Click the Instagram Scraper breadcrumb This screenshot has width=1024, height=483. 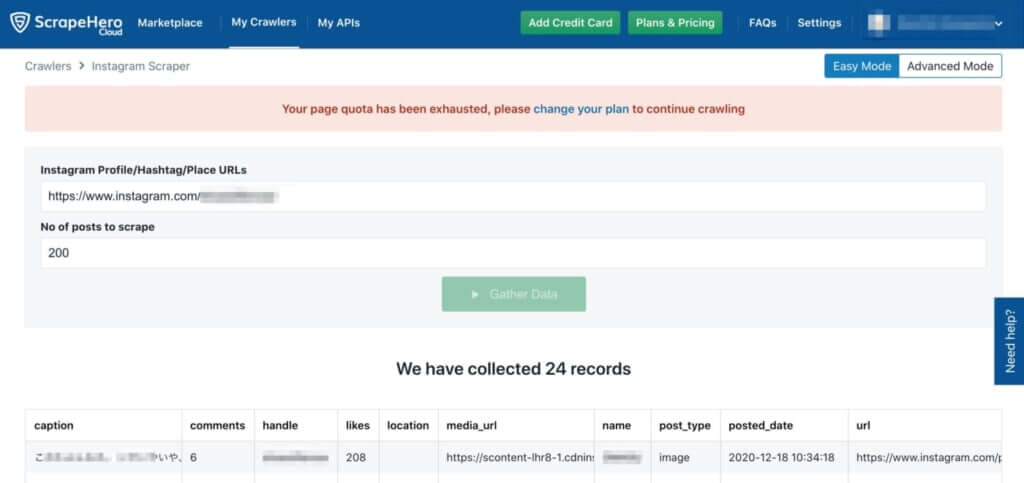click(x=140, y=66)
